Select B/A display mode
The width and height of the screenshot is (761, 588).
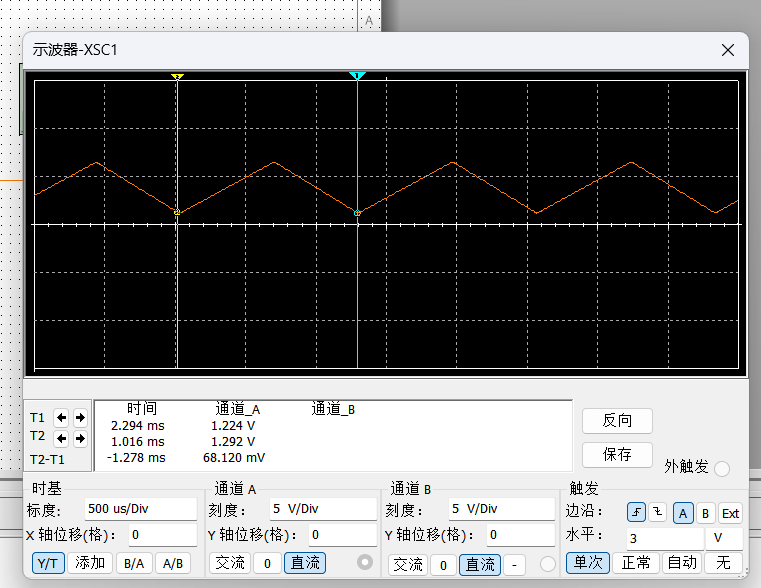134,563
